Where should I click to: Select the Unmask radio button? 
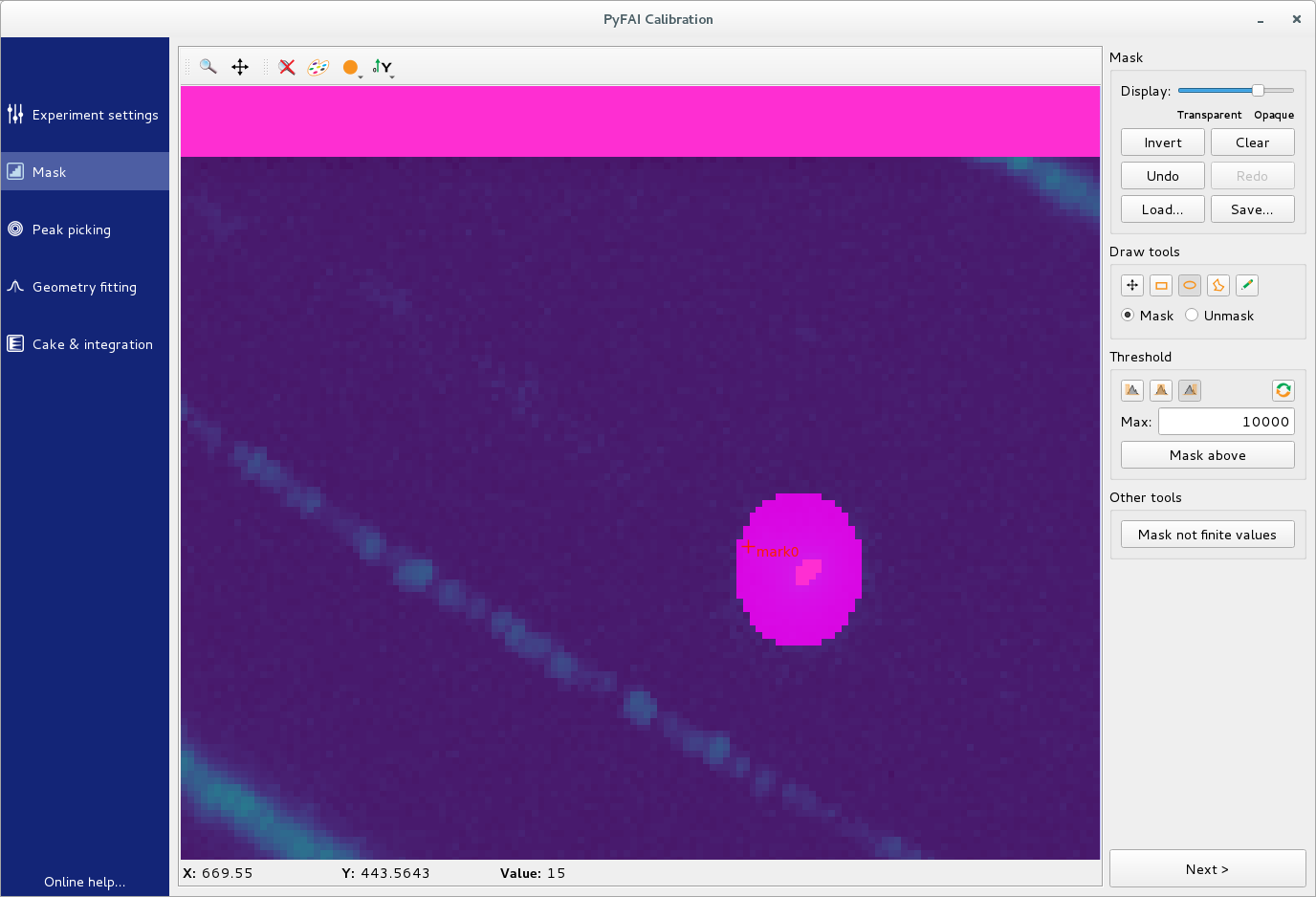(x=1192, y=316)
